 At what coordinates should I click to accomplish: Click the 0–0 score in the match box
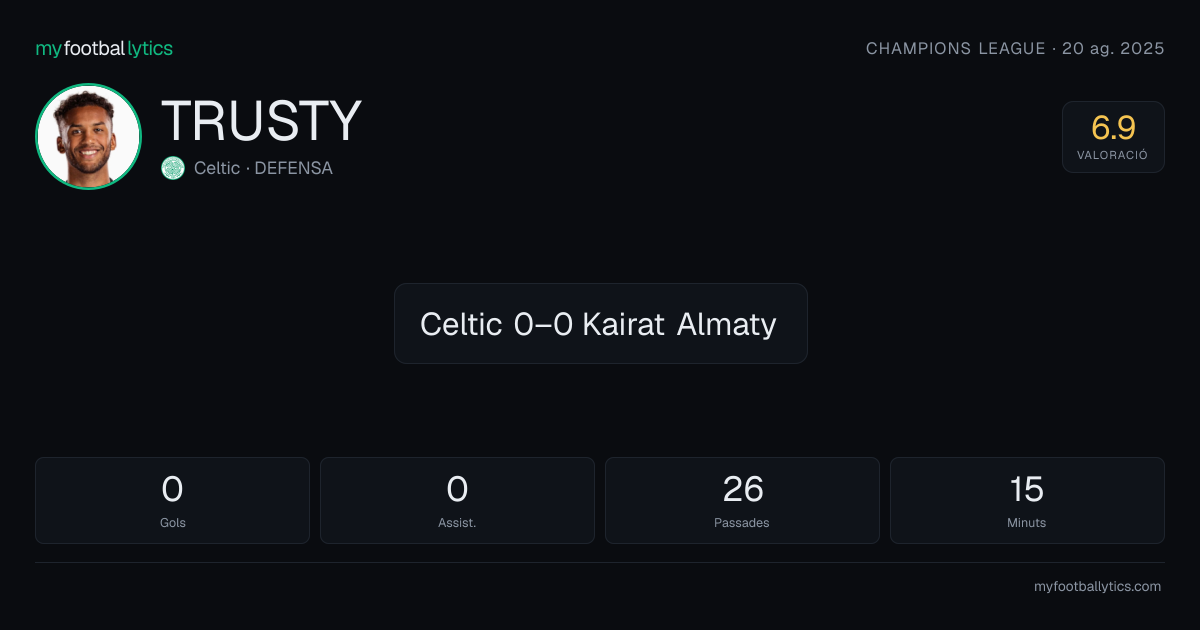(543, 324)
